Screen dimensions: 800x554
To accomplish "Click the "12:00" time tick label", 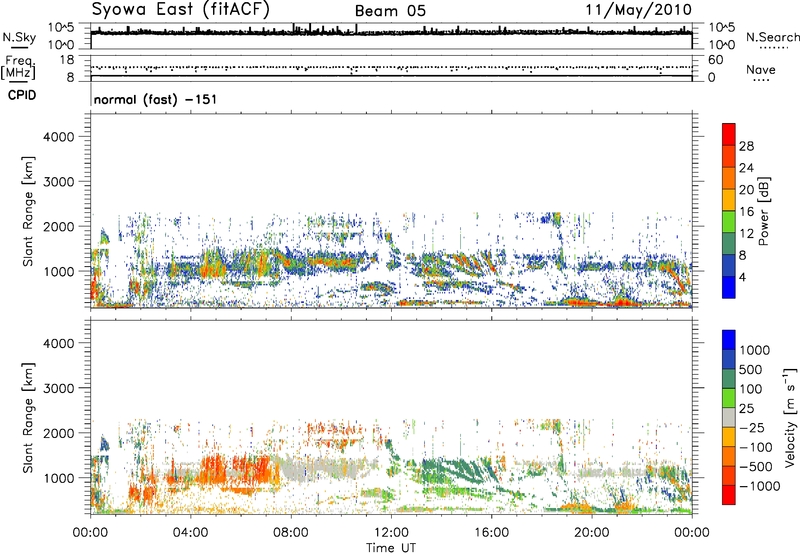I will coord(391,533).
